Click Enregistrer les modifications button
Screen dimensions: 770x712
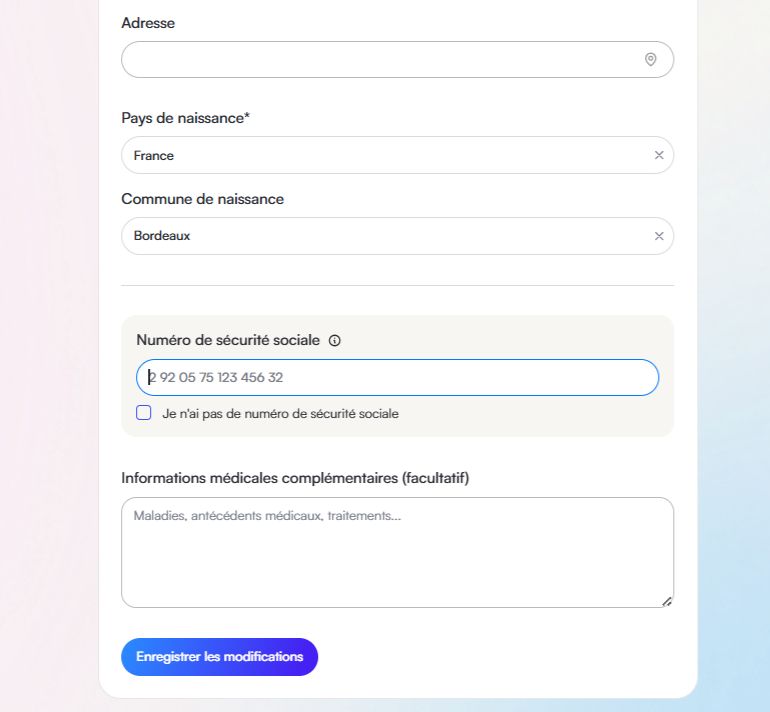point(220,657)
